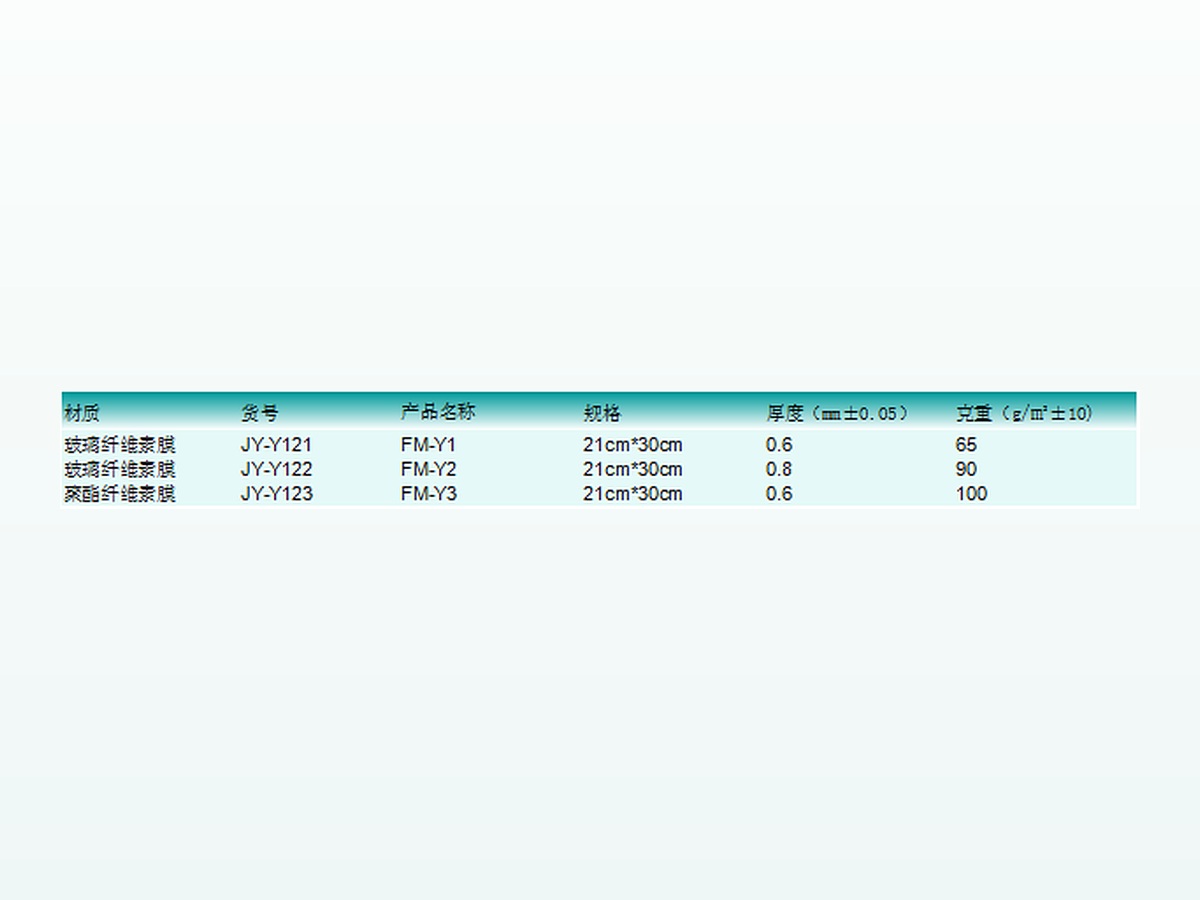
Task: Click thickness value 0.8
Action: 779,469
